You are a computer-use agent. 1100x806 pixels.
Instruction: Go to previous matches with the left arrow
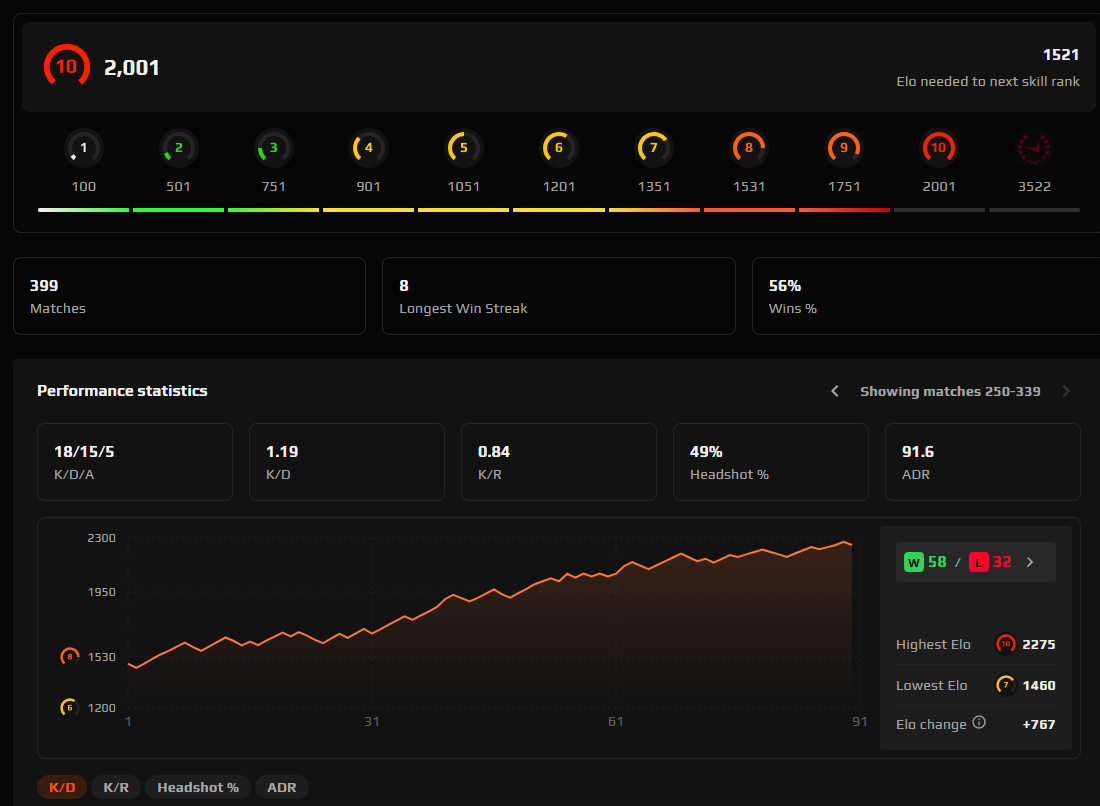point(834,391)
